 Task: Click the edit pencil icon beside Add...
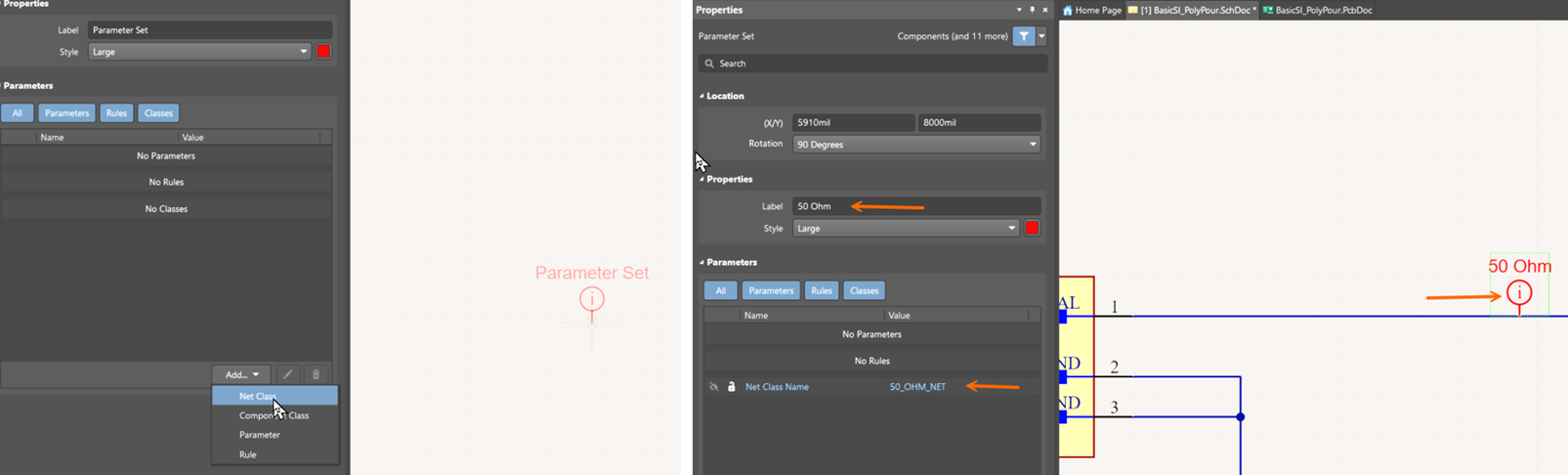[x=287, y=374]
